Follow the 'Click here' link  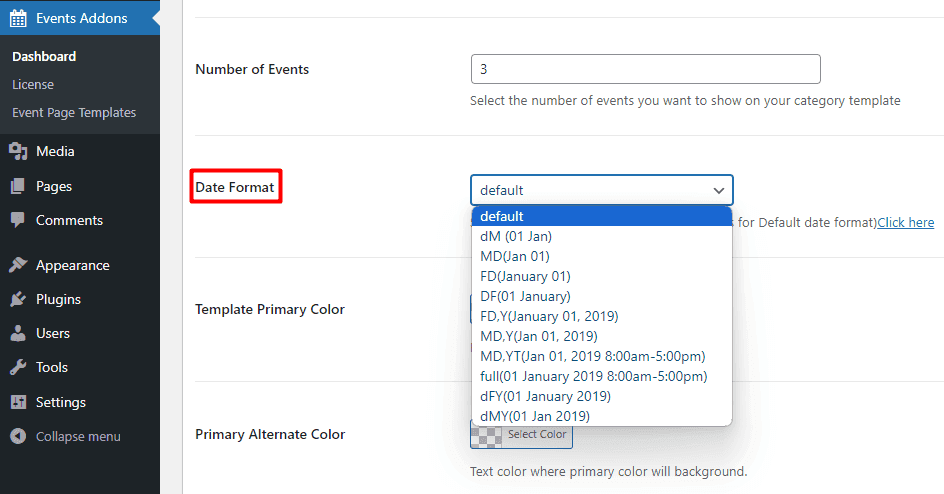coord(905,223)
